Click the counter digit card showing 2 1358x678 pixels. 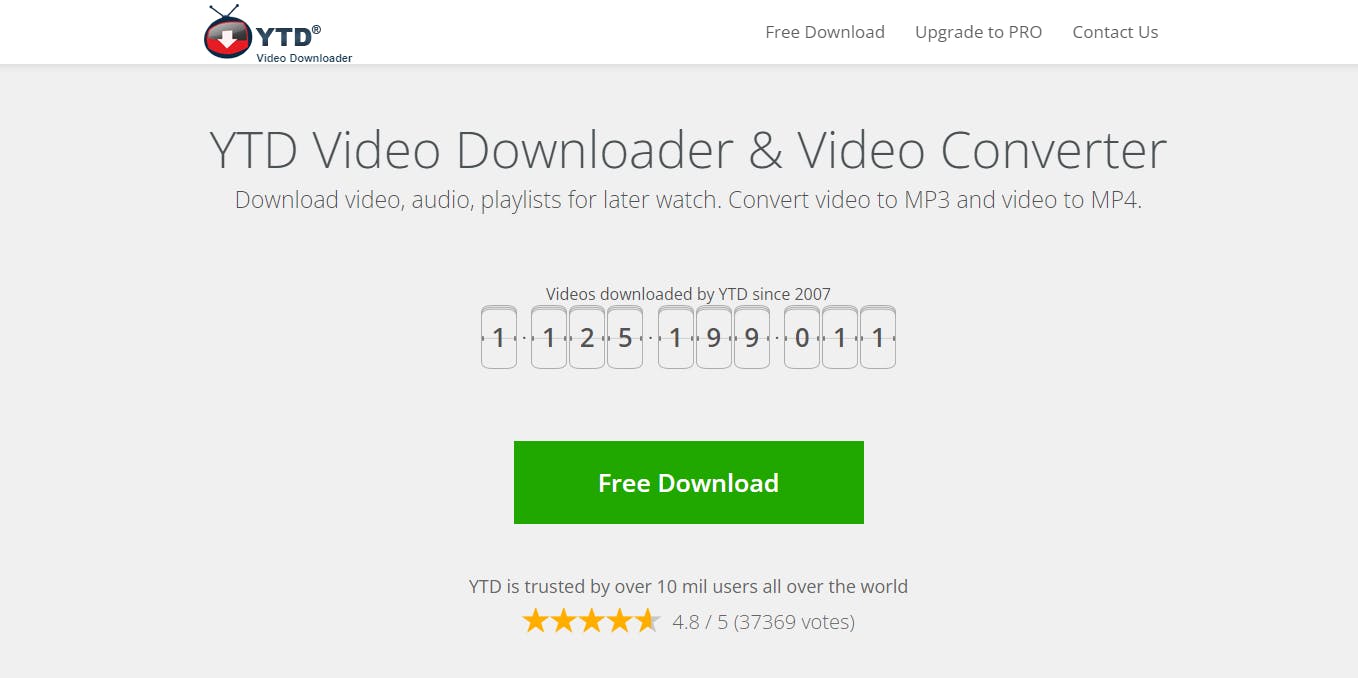click(587, 338)
